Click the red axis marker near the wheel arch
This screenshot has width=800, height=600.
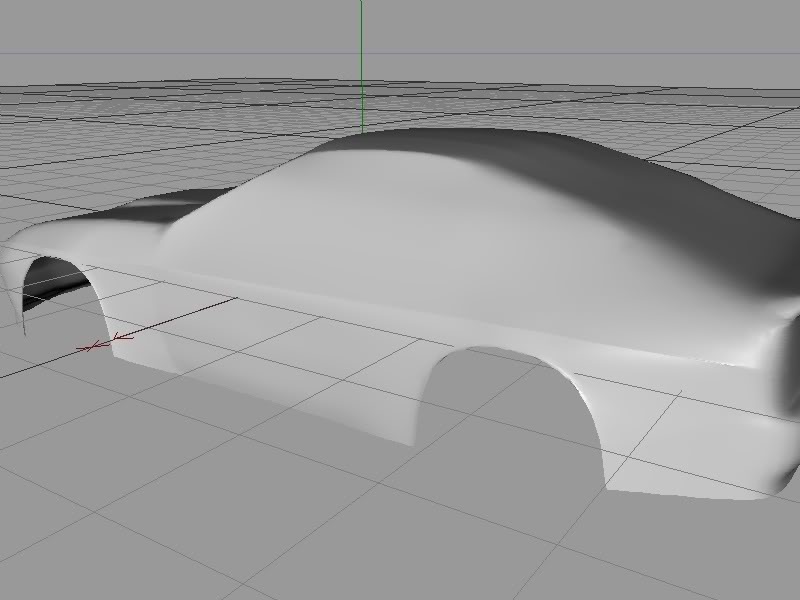[105, 342]
